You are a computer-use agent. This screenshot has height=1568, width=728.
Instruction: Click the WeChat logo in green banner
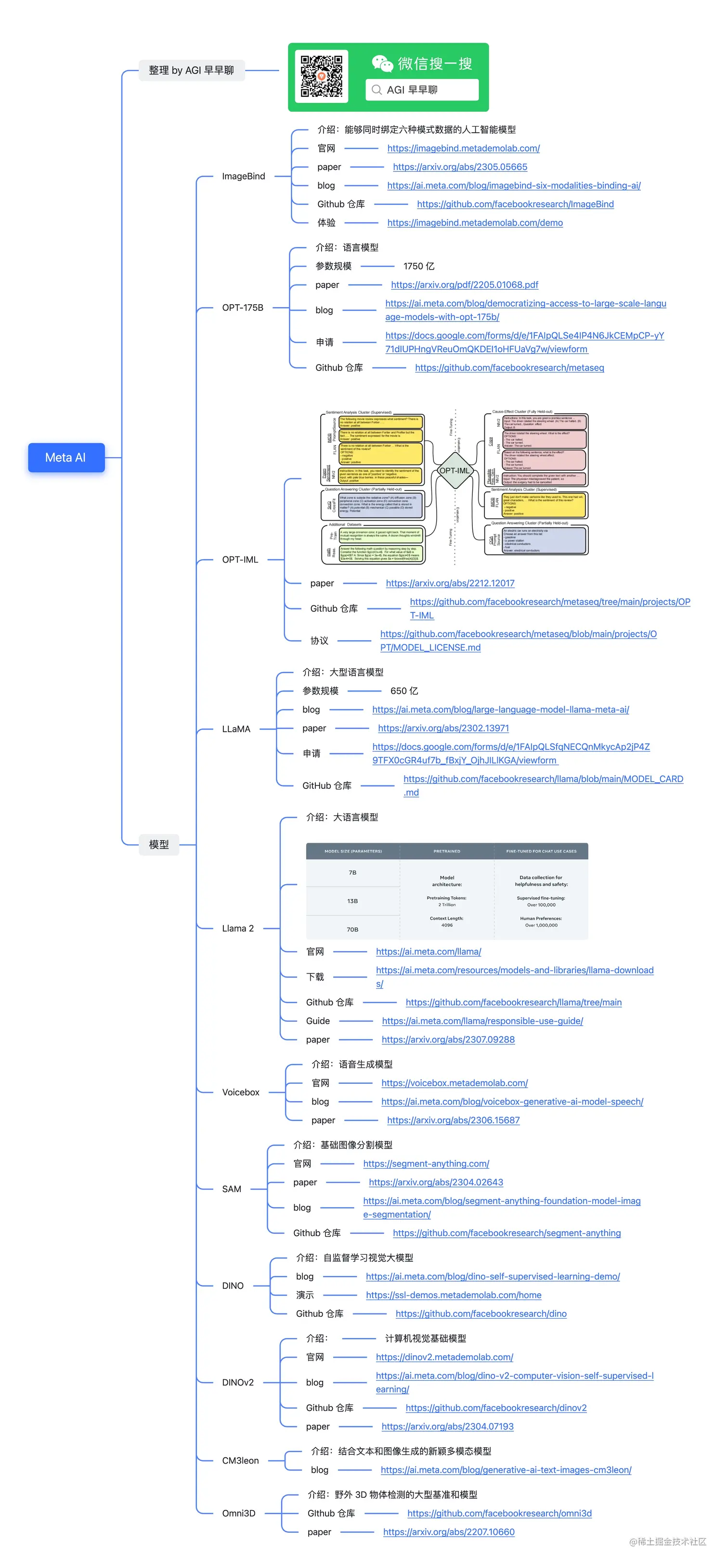tap(382, 64)
